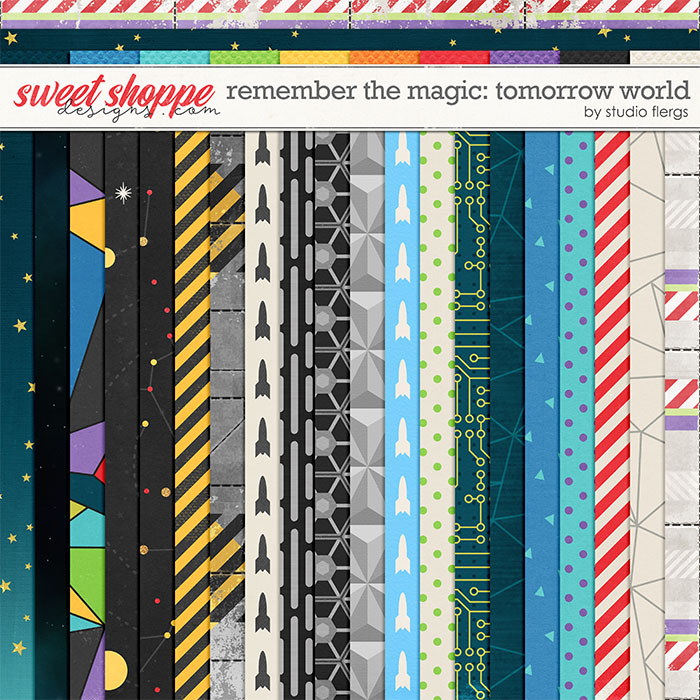This screenshot has height=700, width=700.
Task: Select the black paper with gray dashes
Action: 297,416
